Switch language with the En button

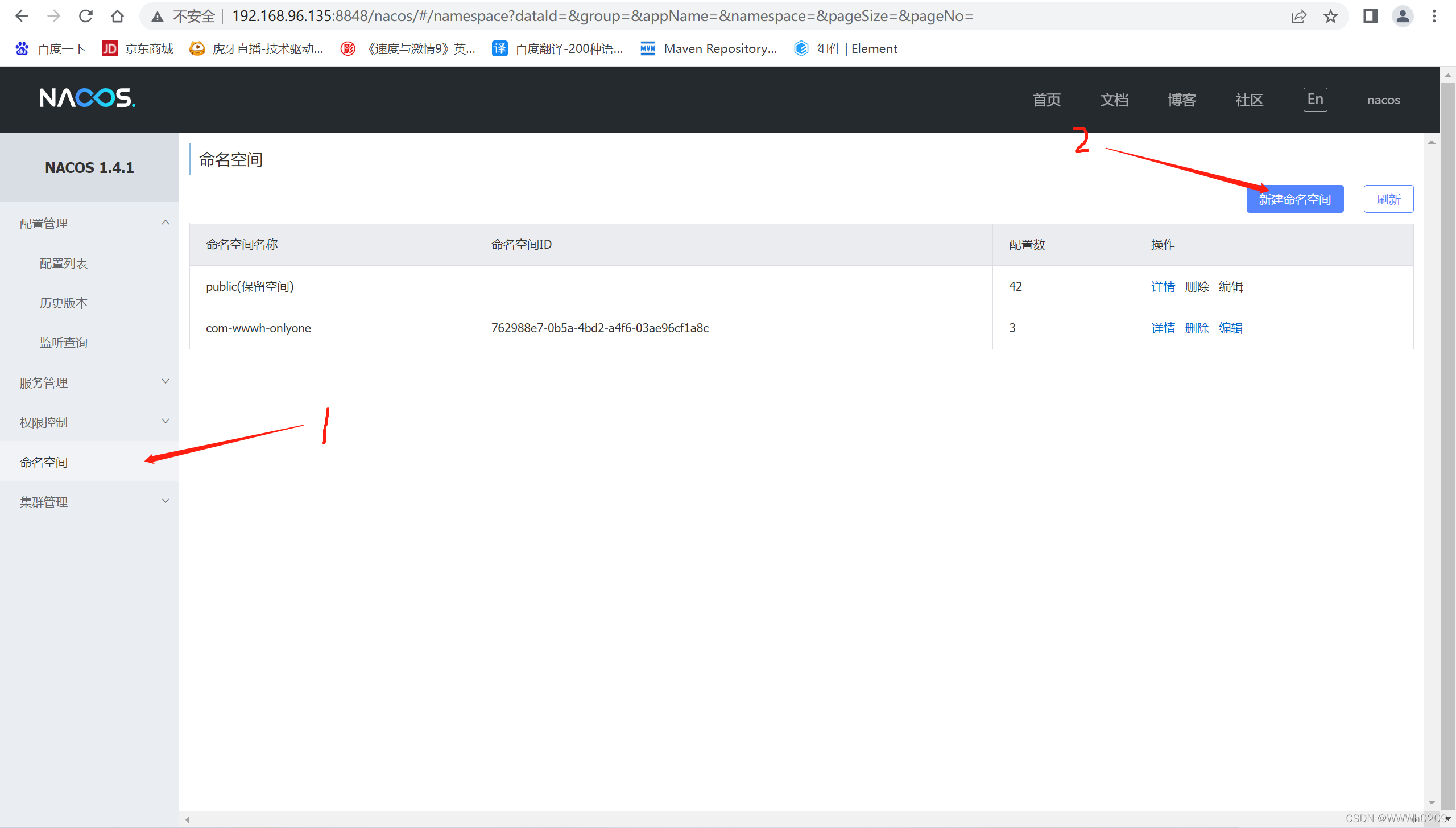(1315, 100)
